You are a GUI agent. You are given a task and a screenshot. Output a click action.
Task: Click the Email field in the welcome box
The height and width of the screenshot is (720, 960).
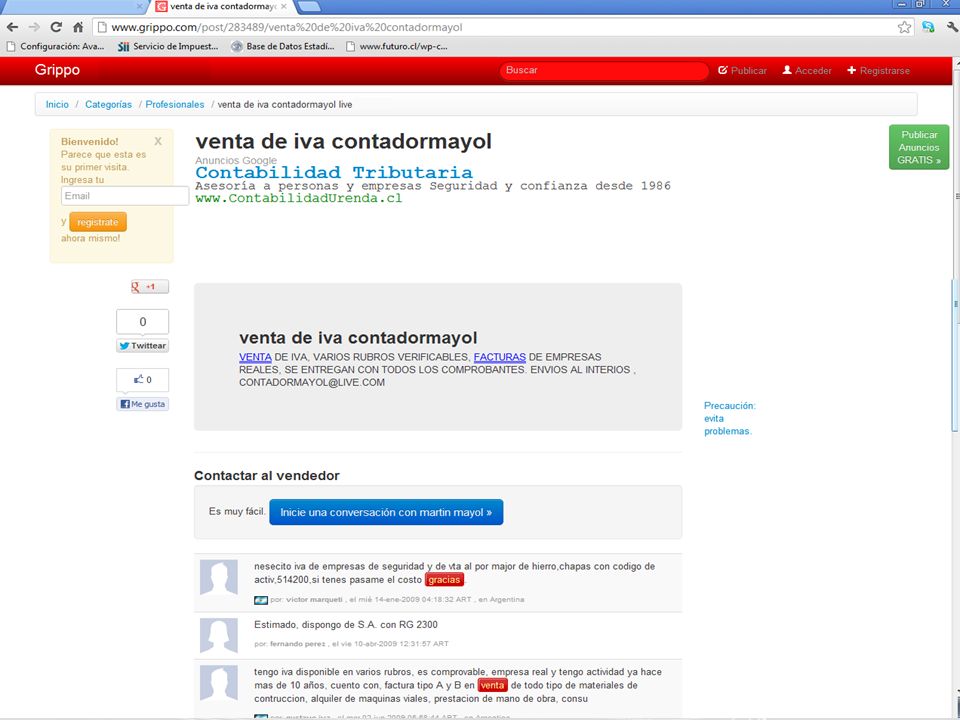click(124, 196)
